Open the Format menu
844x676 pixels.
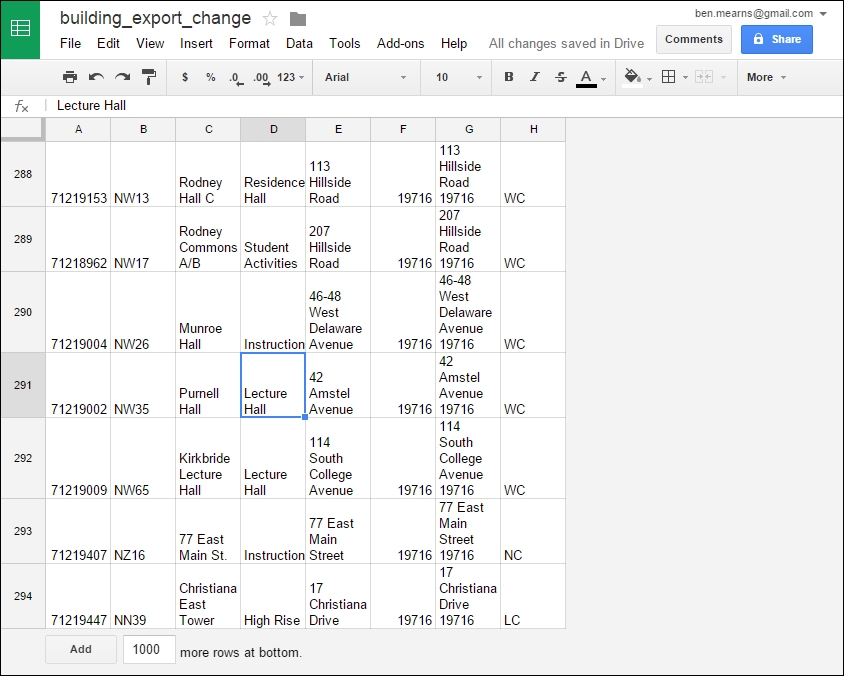coord(248,43)
